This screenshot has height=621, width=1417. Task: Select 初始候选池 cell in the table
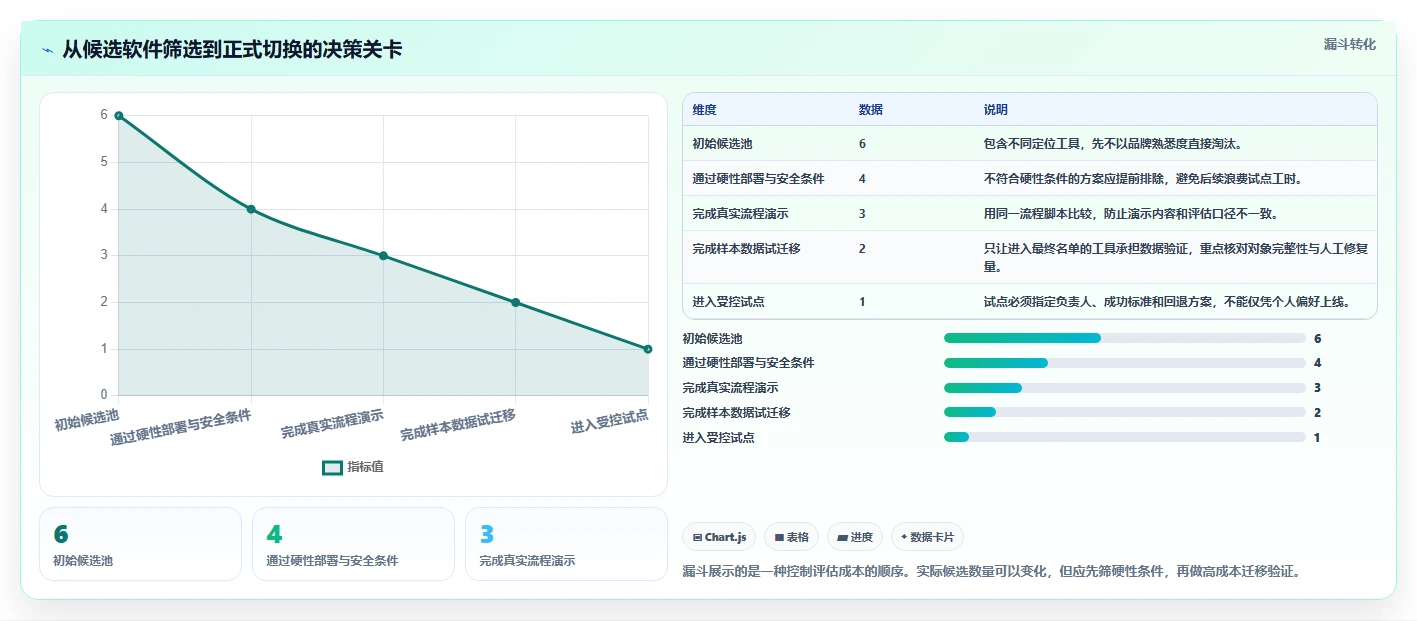766,144
